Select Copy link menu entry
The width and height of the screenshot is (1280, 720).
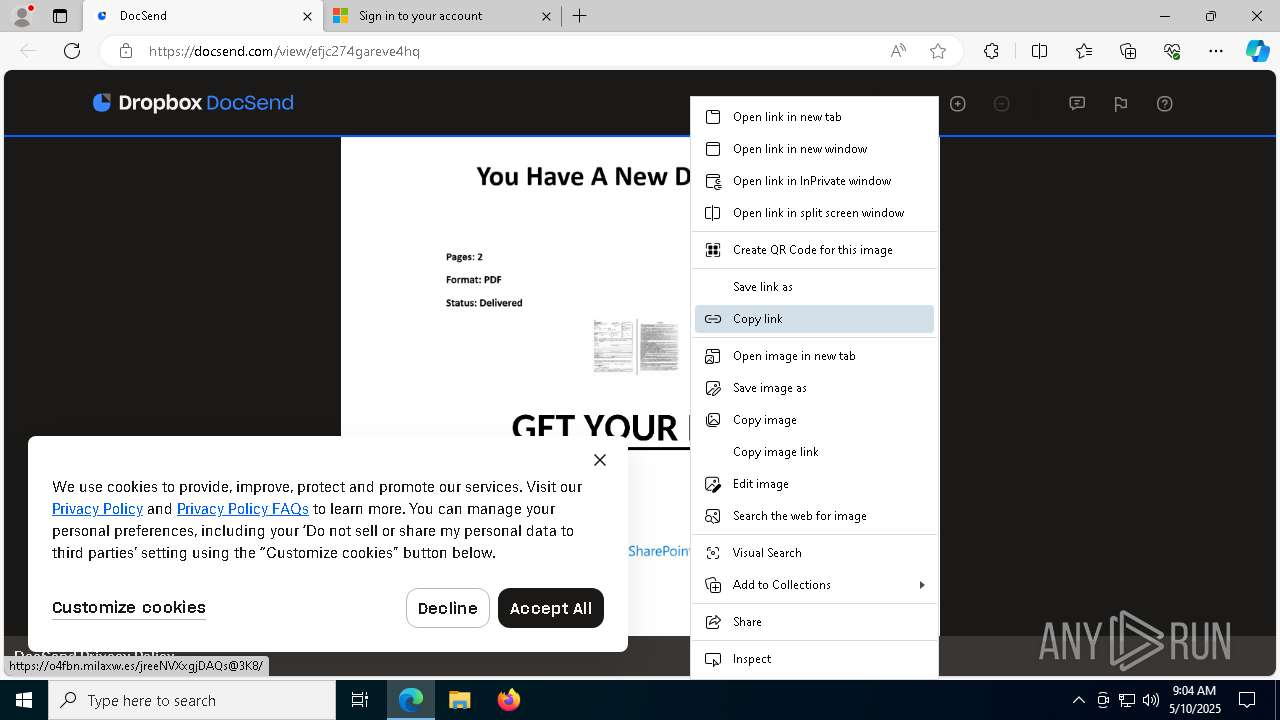[814, 319]
